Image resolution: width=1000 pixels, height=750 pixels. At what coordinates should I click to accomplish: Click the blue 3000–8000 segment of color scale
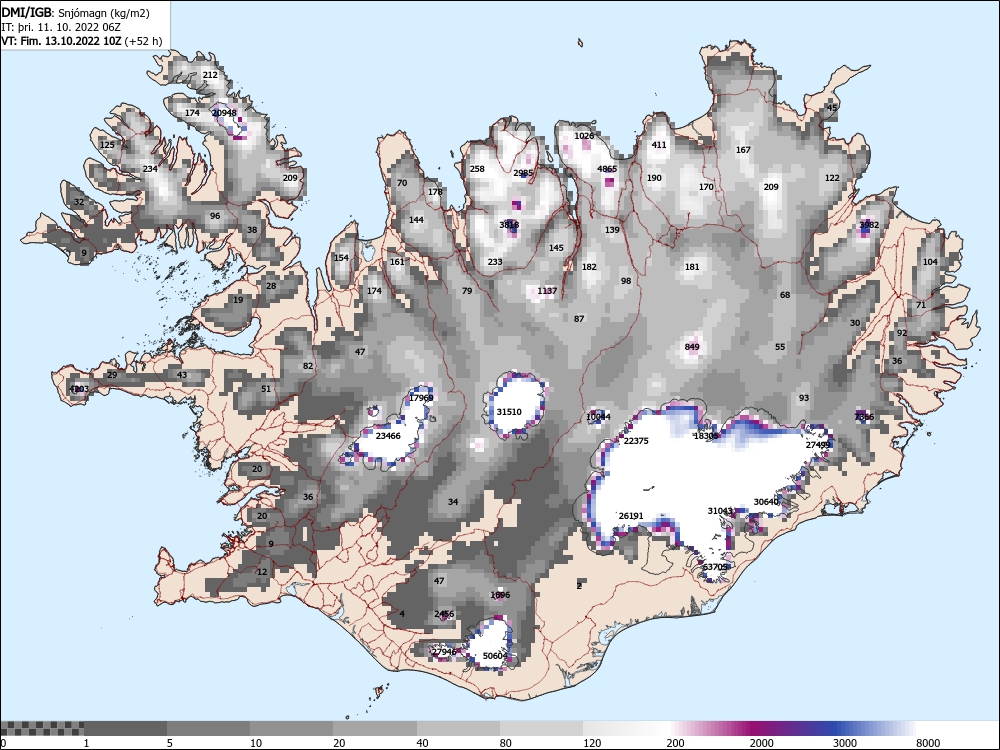874,728
